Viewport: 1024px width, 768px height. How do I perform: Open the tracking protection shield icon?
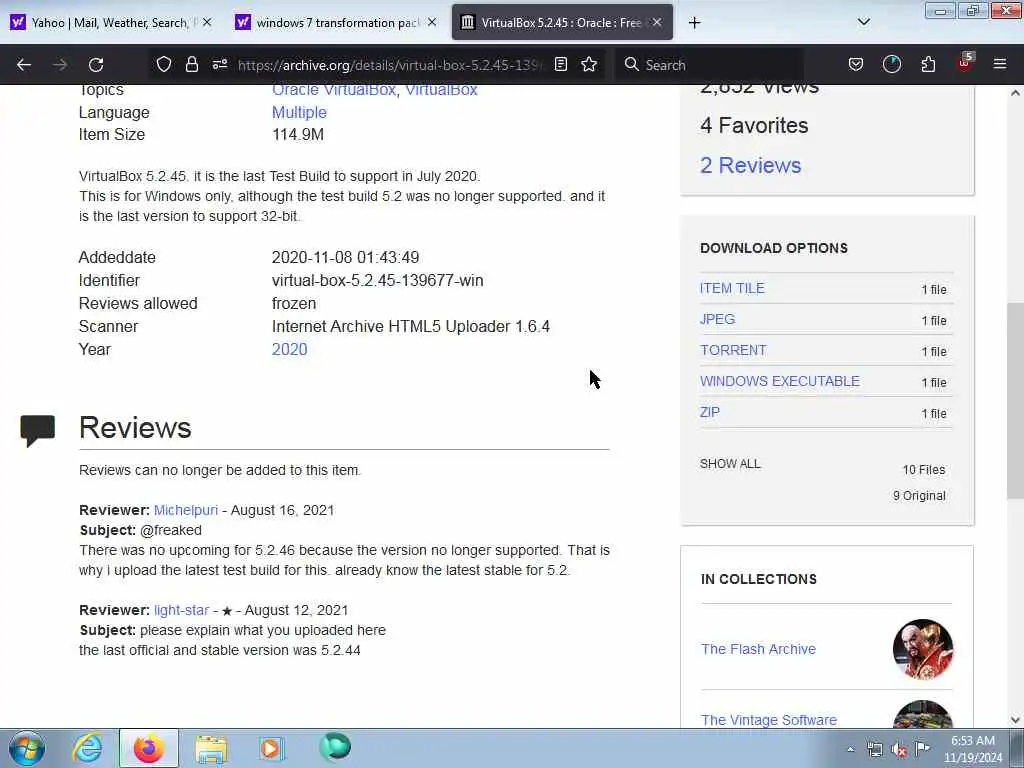(164, 64)
